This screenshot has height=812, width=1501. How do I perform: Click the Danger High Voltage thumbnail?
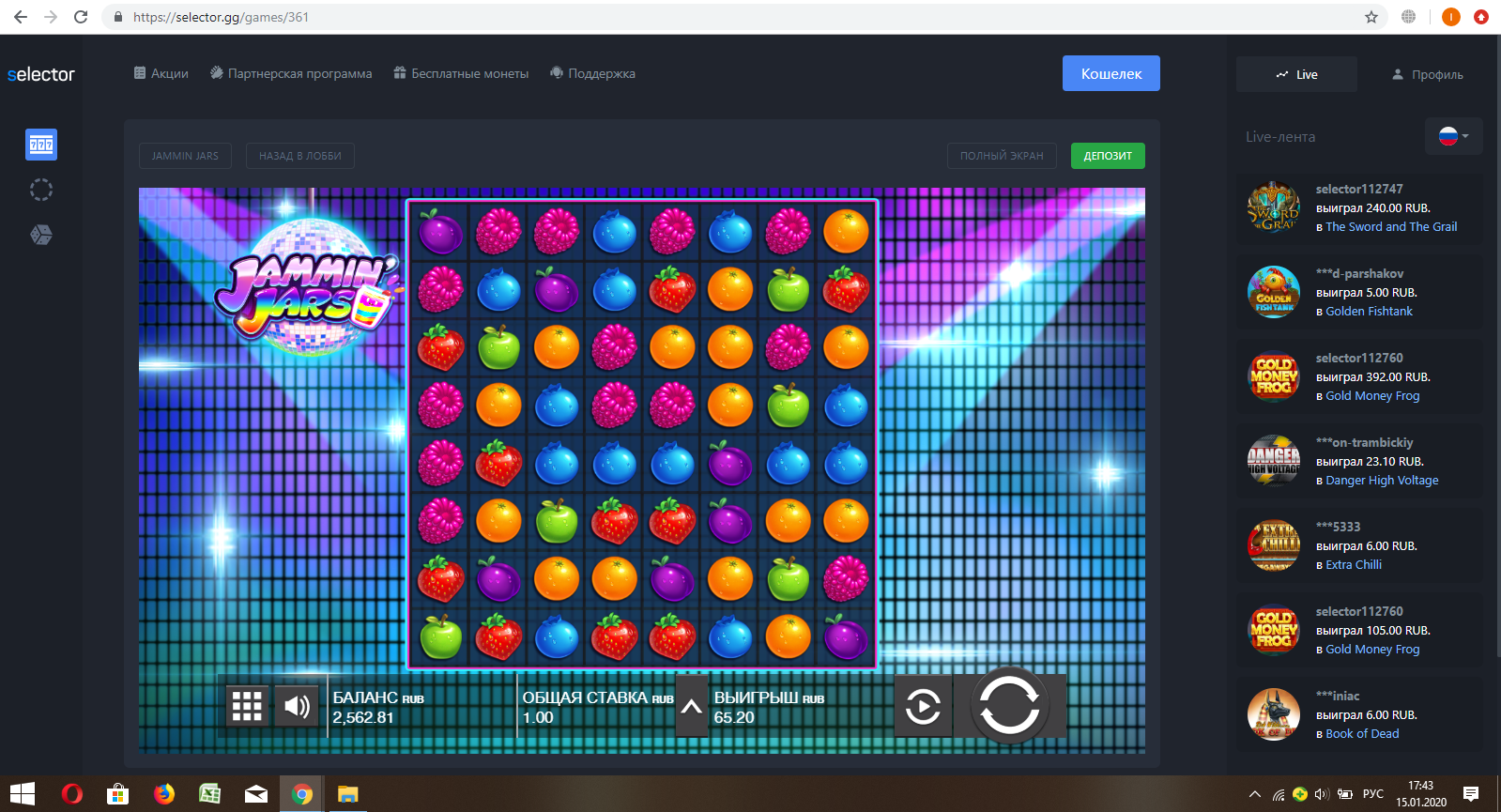tap(1274, 461)
